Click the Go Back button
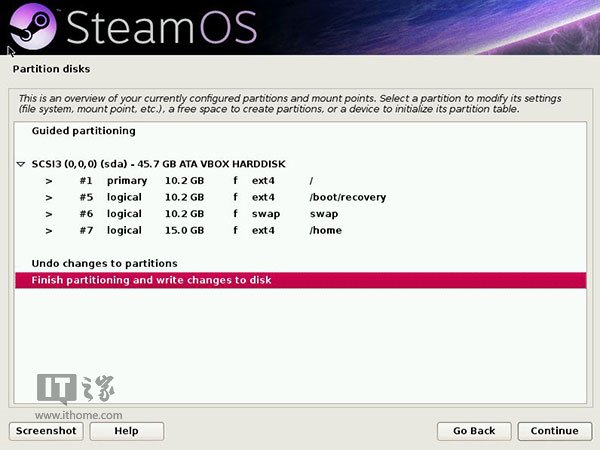This screenshot has height=450, width=600. click(x=474, y=431)
